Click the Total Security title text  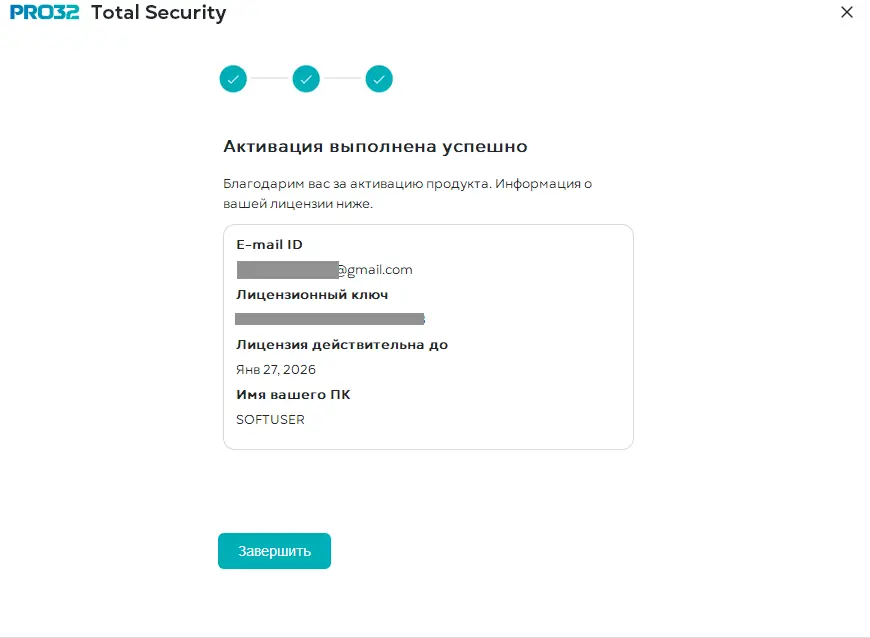[x=159, y=13]
